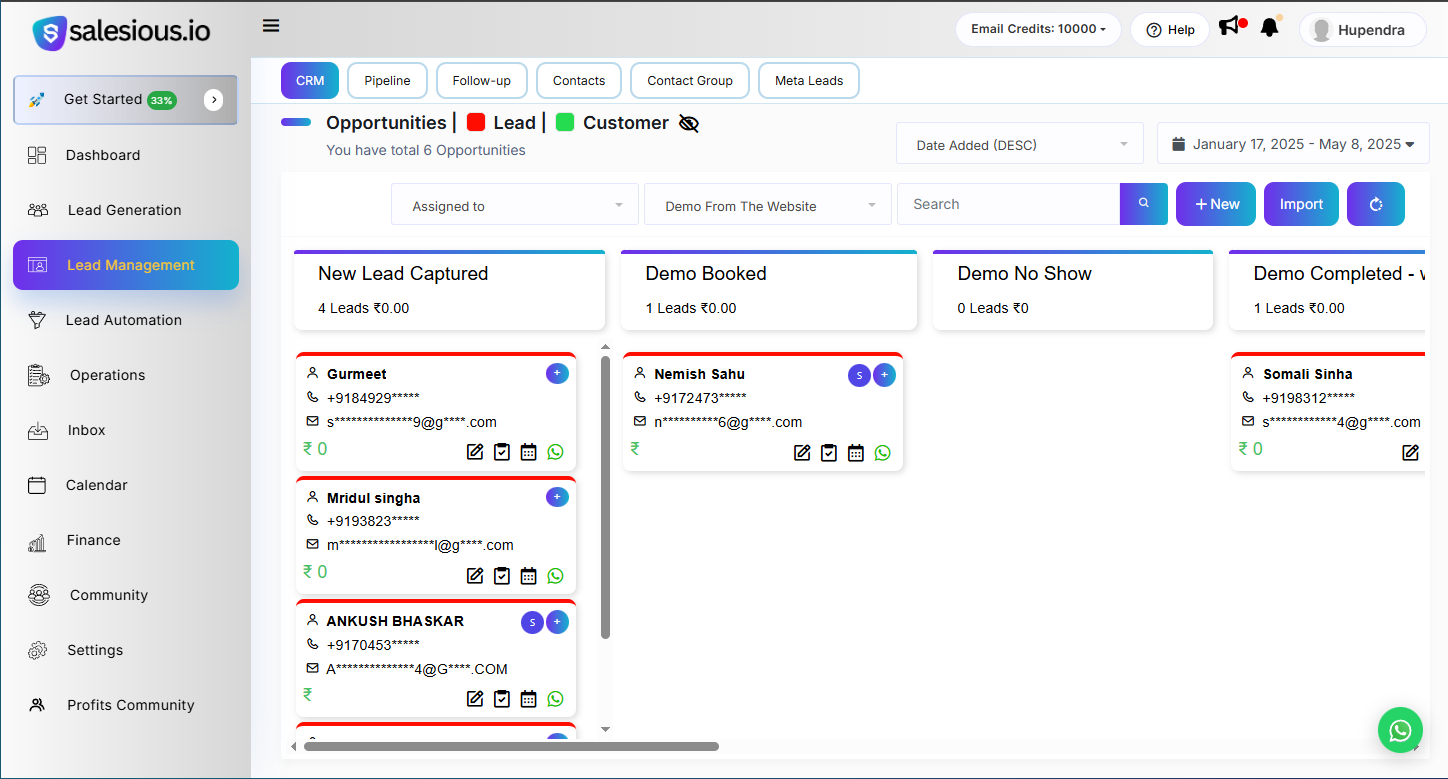Click the Import button
The image size is (1448, 779).
click(x=1301, y=204)
